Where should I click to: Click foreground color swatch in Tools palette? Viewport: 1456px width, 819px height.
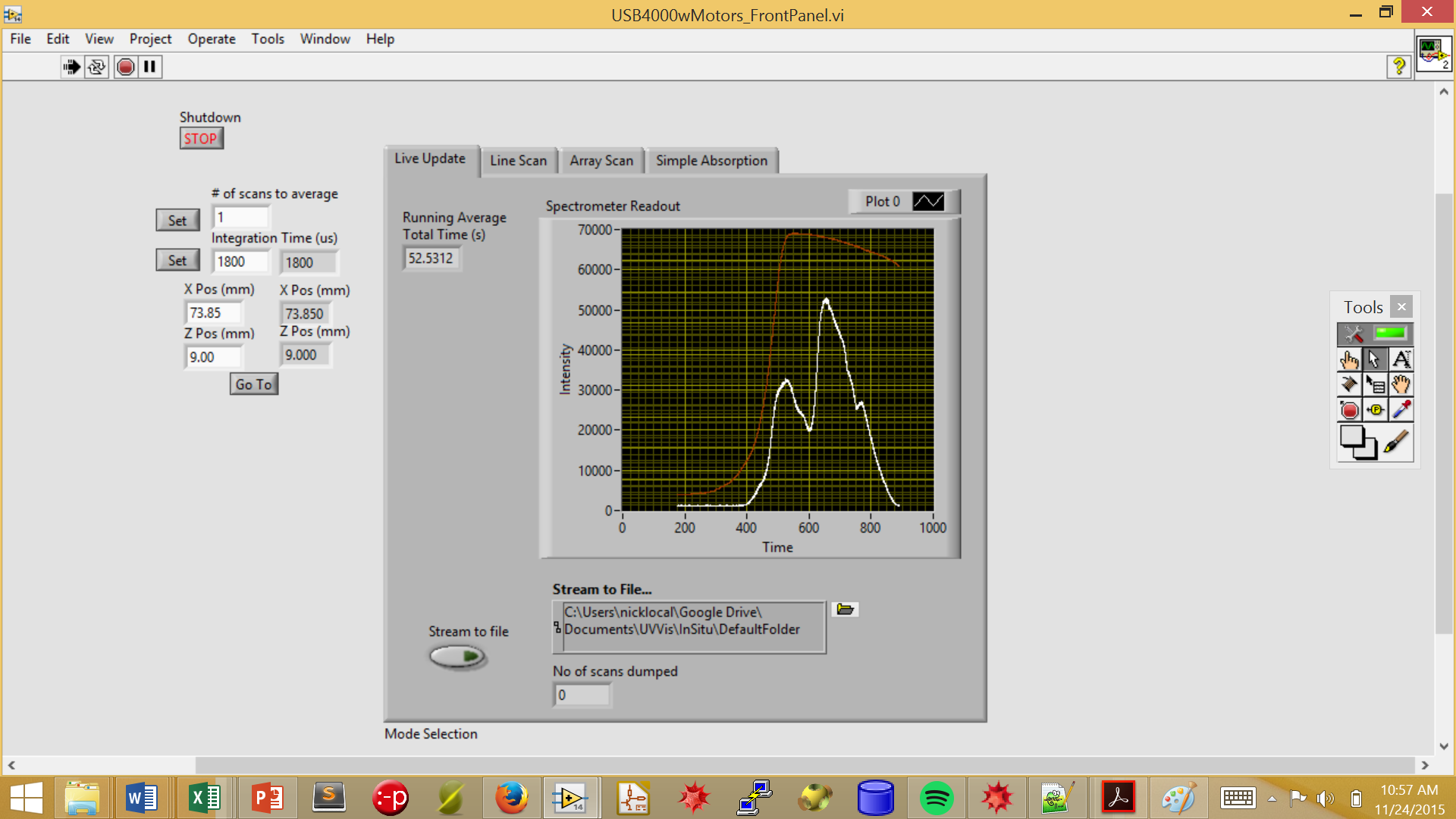(1351, 436)
